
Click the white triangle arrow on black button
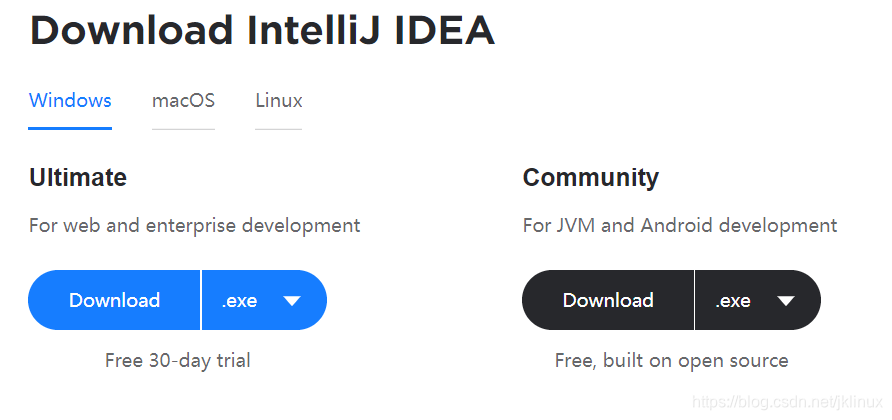coord(786,300)
